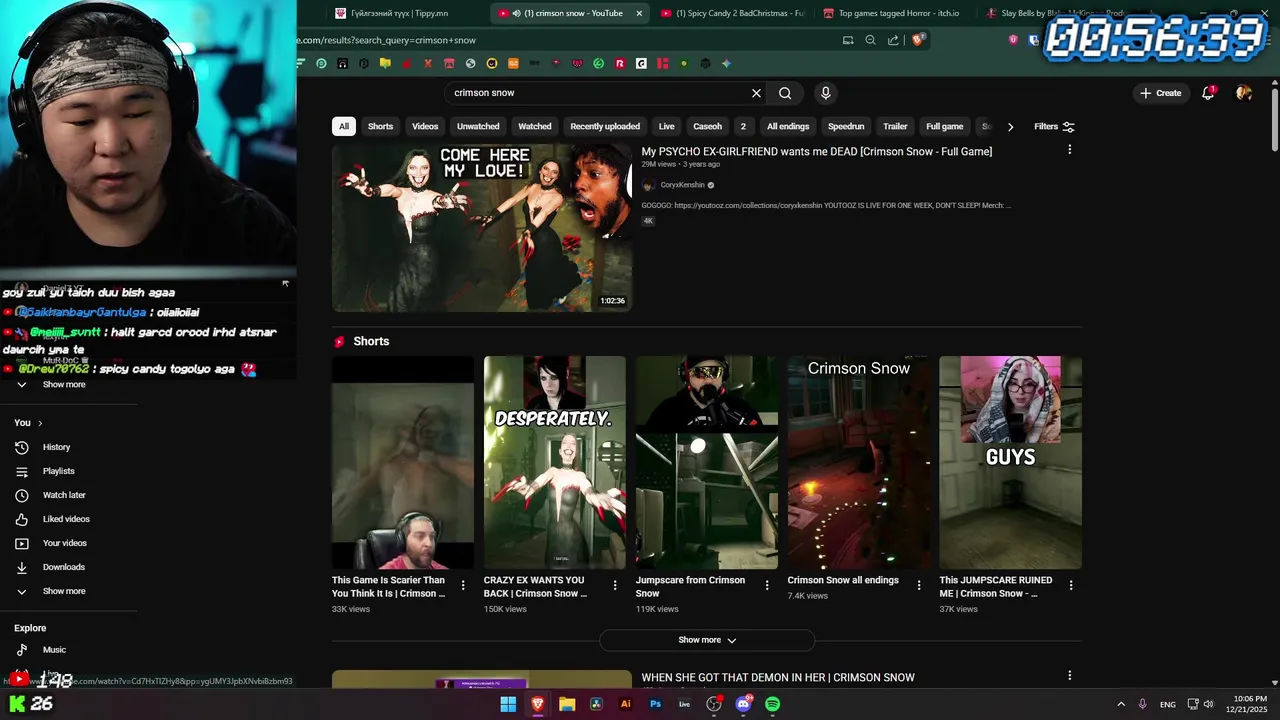This screenshot has width=1280, height=720.
Task: Open Music under Explore
Action: (x=54, y=650)
